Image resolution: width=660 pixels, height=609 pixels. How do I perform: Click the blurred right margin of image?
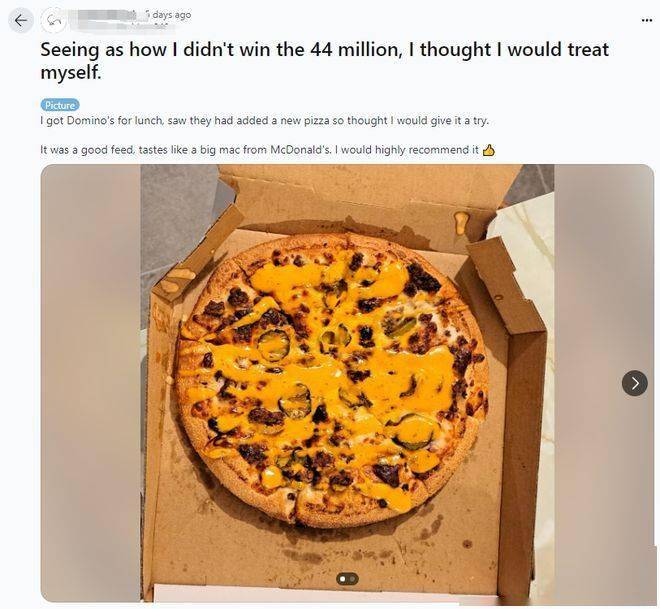[604, 383]
